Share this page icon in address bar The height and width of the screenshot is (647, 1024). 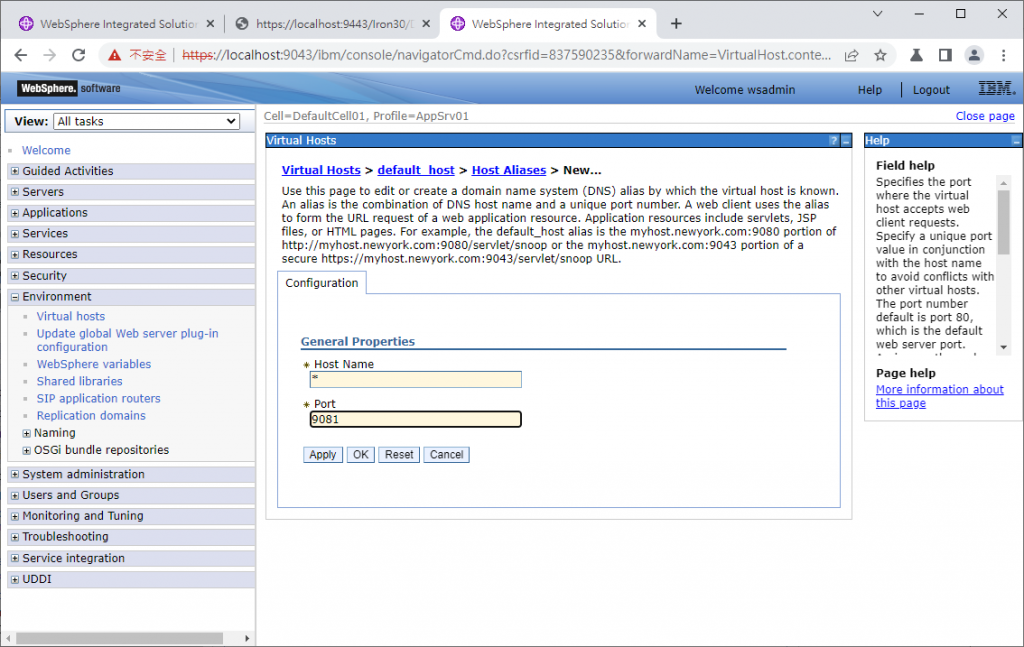[852, 55]
